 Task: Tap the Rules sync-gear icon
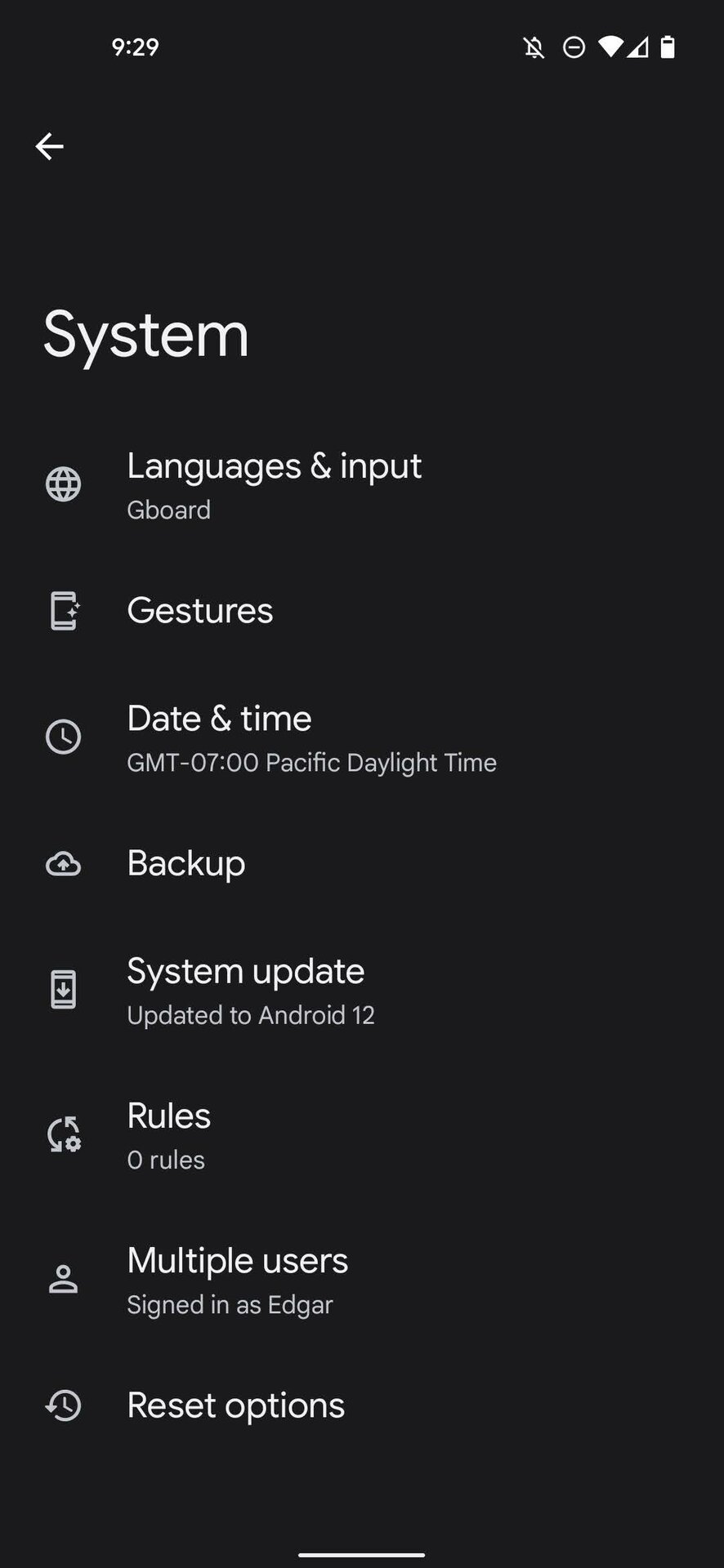tap(63, 1134)
